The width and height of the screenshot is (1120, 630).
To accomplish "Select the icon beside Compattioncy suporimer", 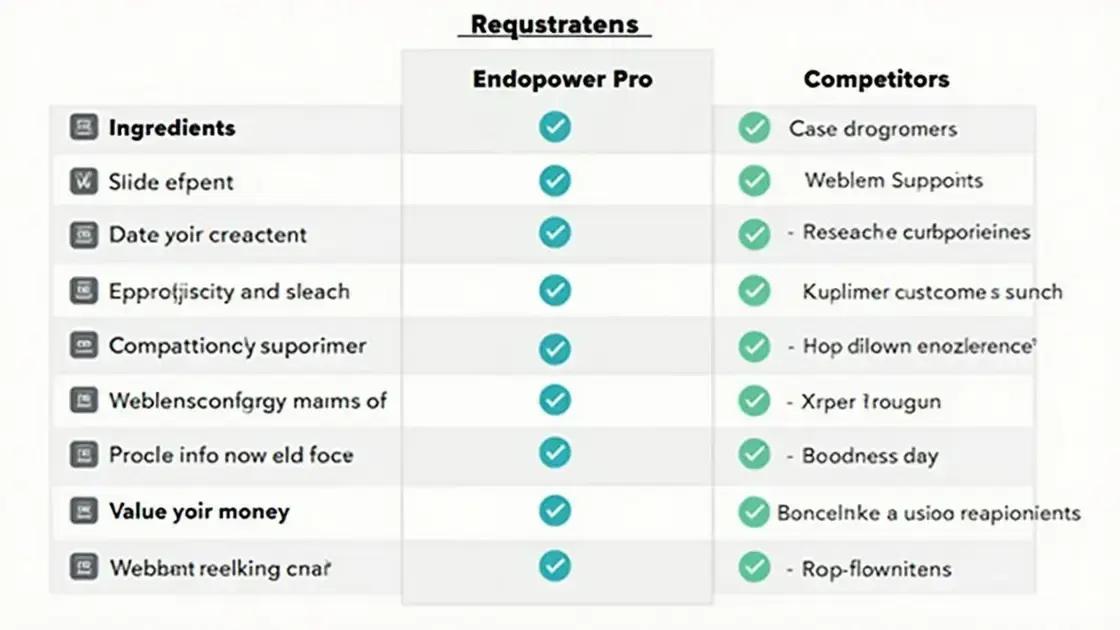I will click(84, 345).
